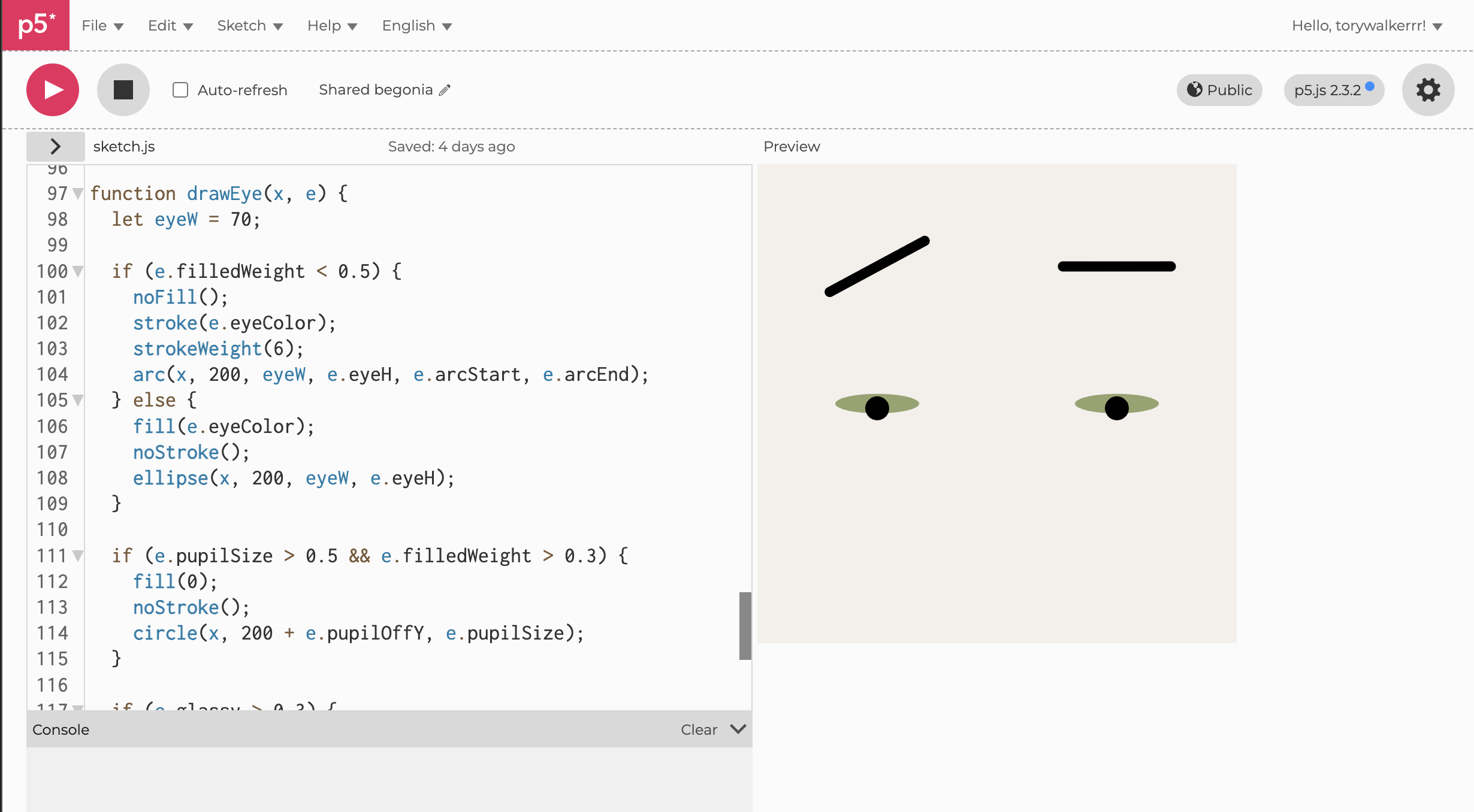This screenshot has height=812, width=1474.
Task: Click the editor vertical scrollbar thumb
Action: pos(745,626)
